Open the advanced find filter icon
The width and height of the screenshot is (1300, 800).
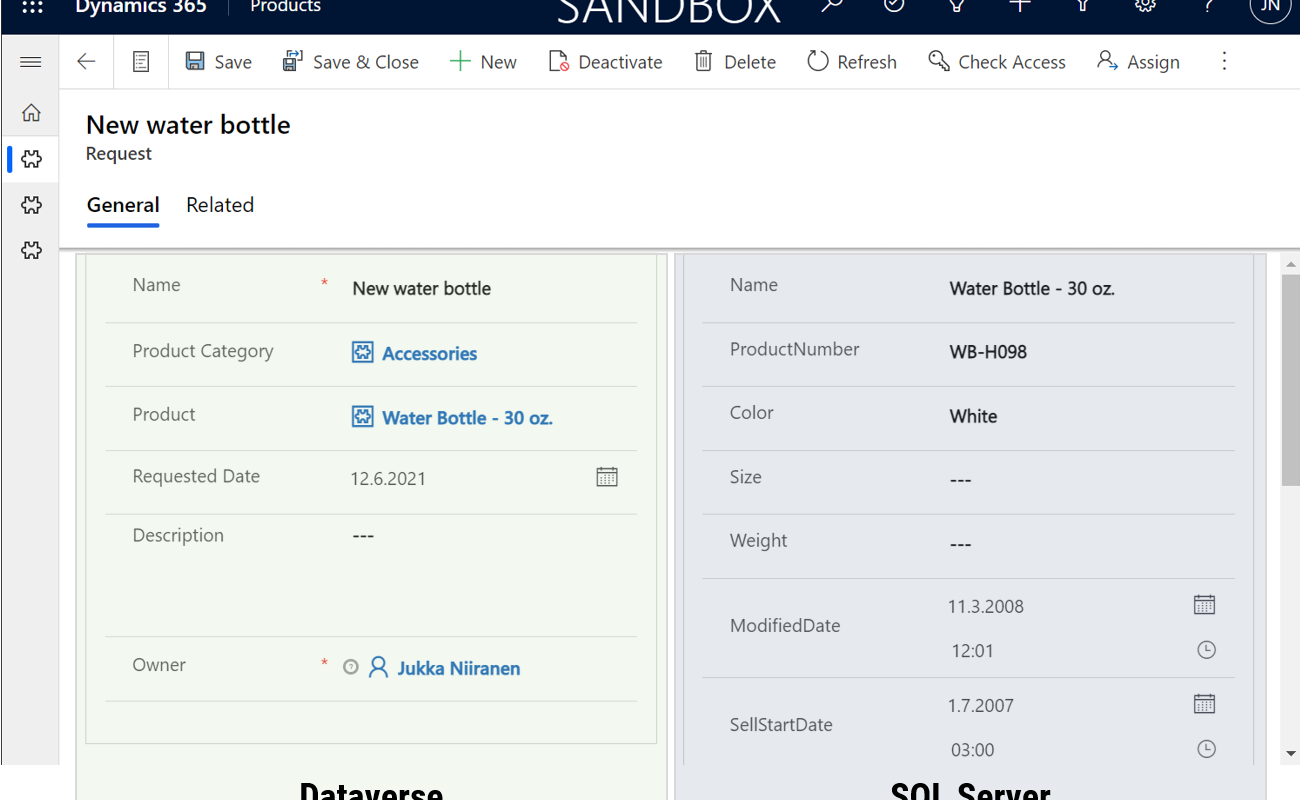tap(1083, 6)
